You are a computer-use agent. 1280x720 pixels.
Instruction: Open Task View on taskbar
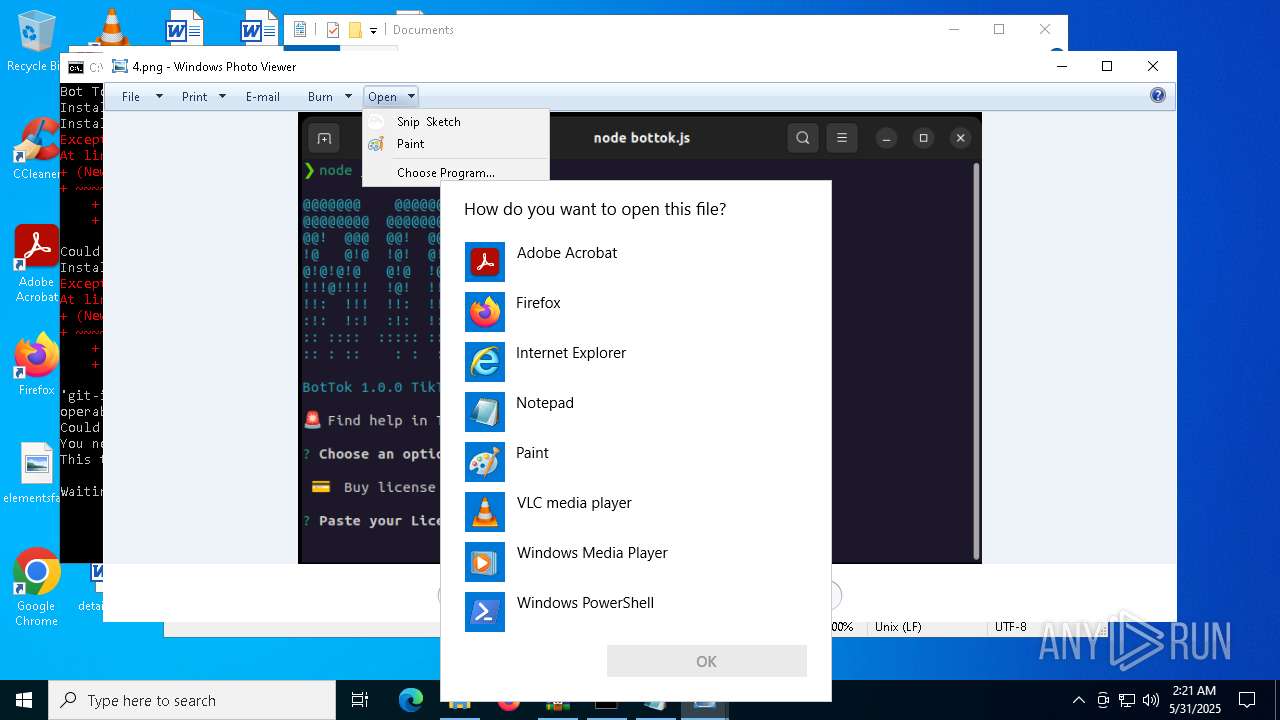point(360,700)
